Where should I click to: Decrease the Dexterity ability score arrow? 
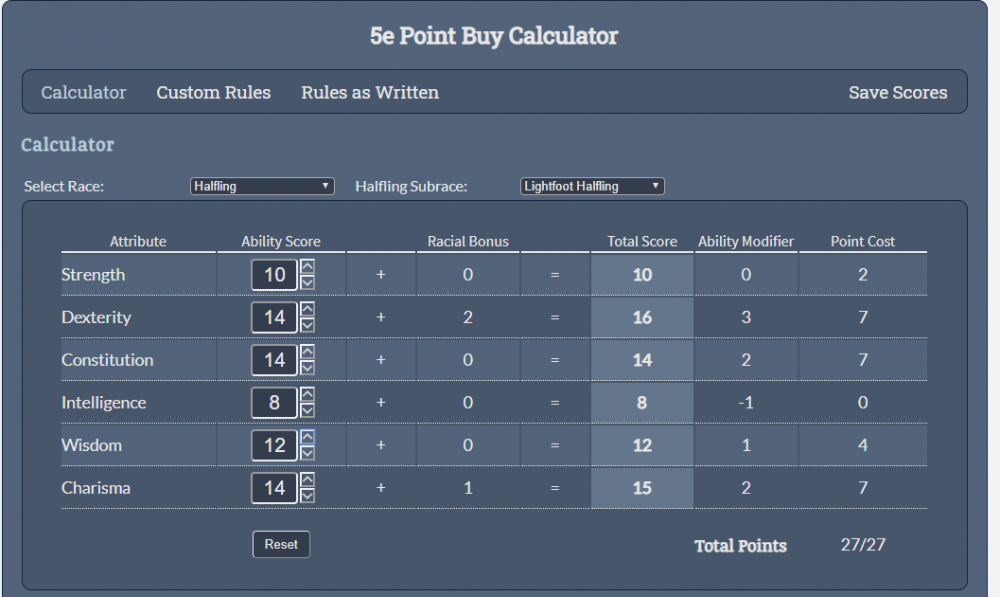tap(307, 325)
